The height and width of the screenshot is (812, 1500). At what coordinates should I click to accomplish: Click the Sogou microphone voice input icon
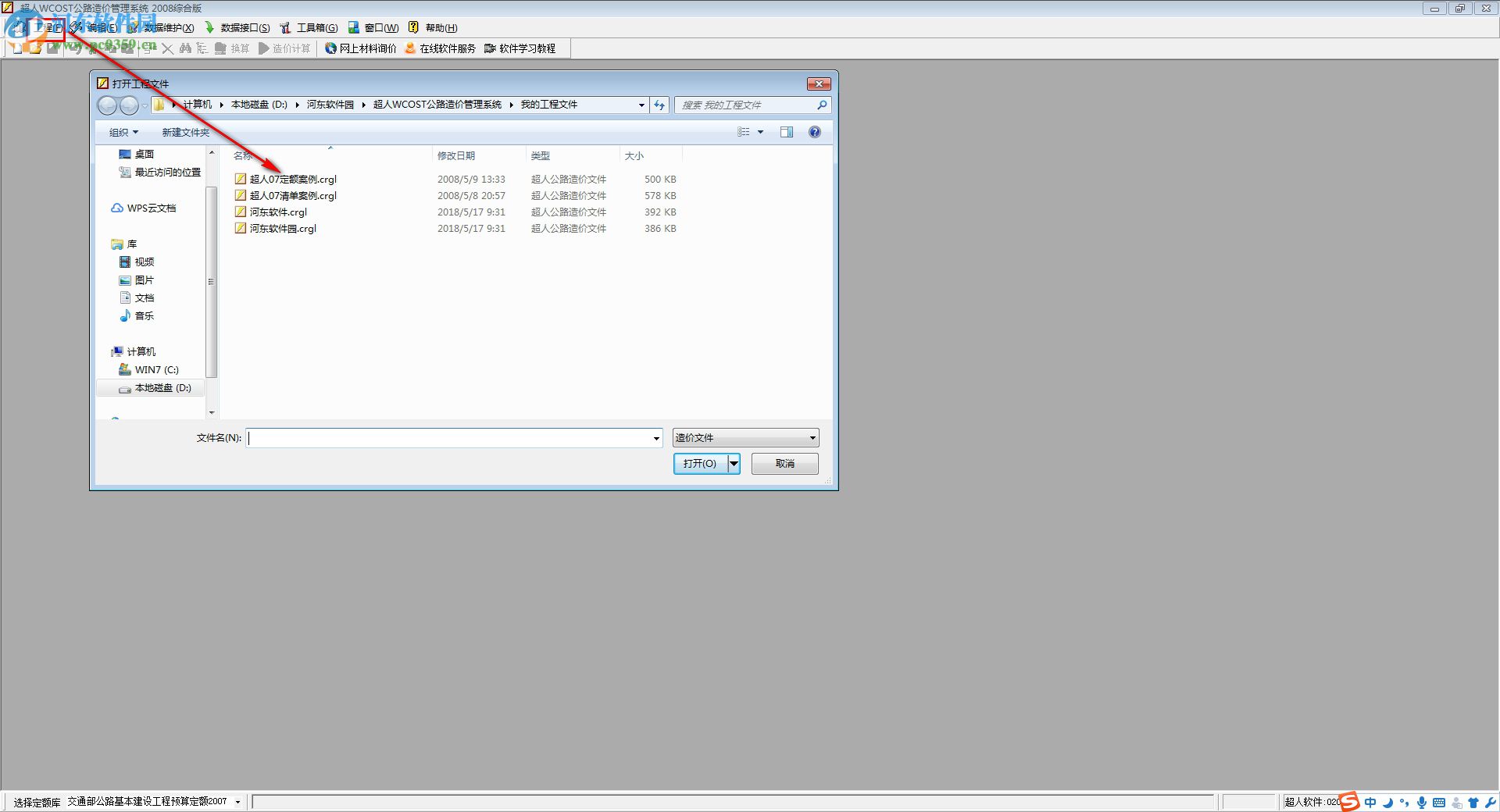click(1422, 803)
